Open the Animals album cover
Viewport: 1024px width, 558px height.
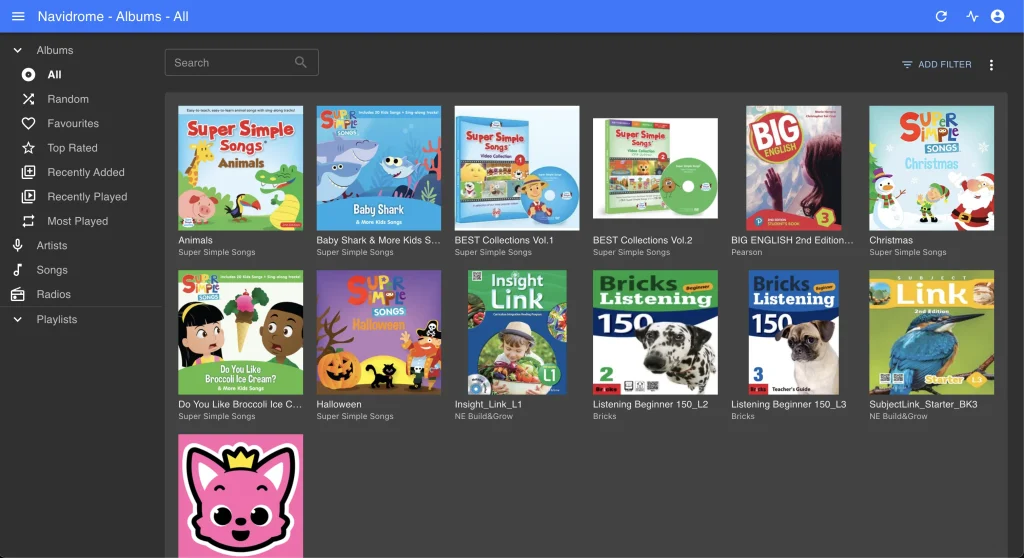tap(240, 168)
